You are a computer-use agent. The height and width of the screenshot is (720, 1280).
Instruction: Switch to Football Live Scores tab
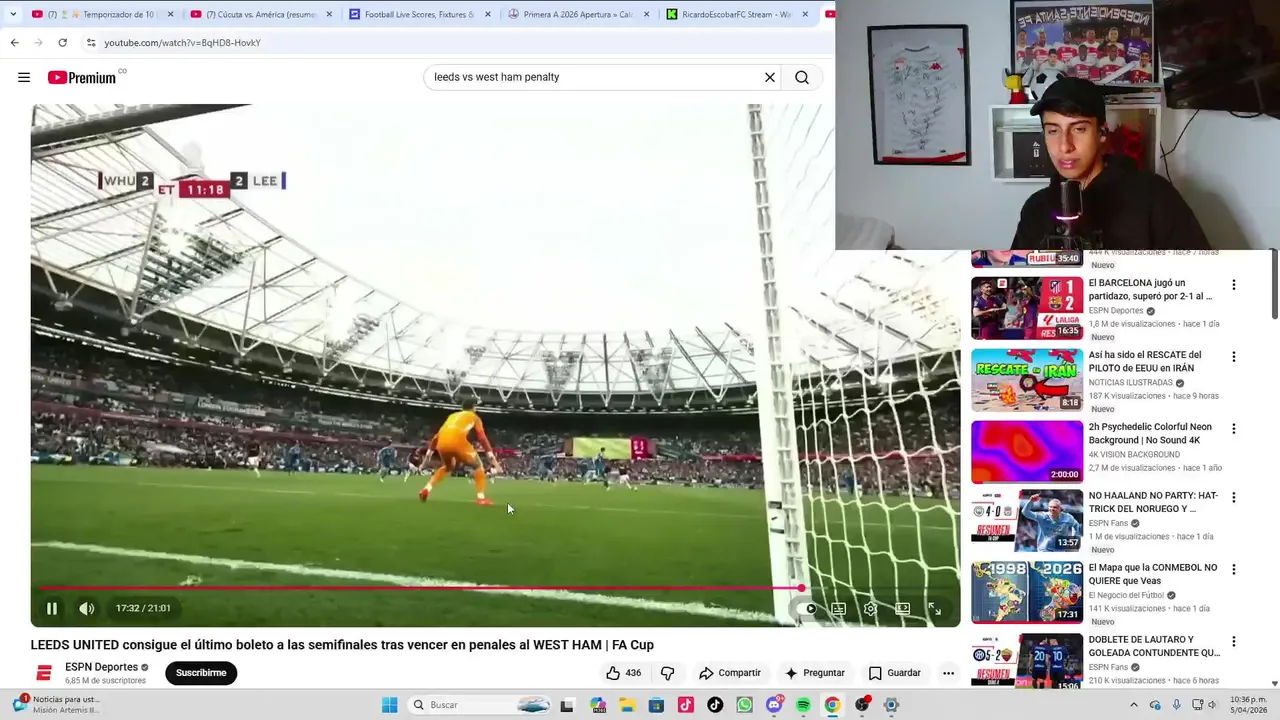[419, 14]
